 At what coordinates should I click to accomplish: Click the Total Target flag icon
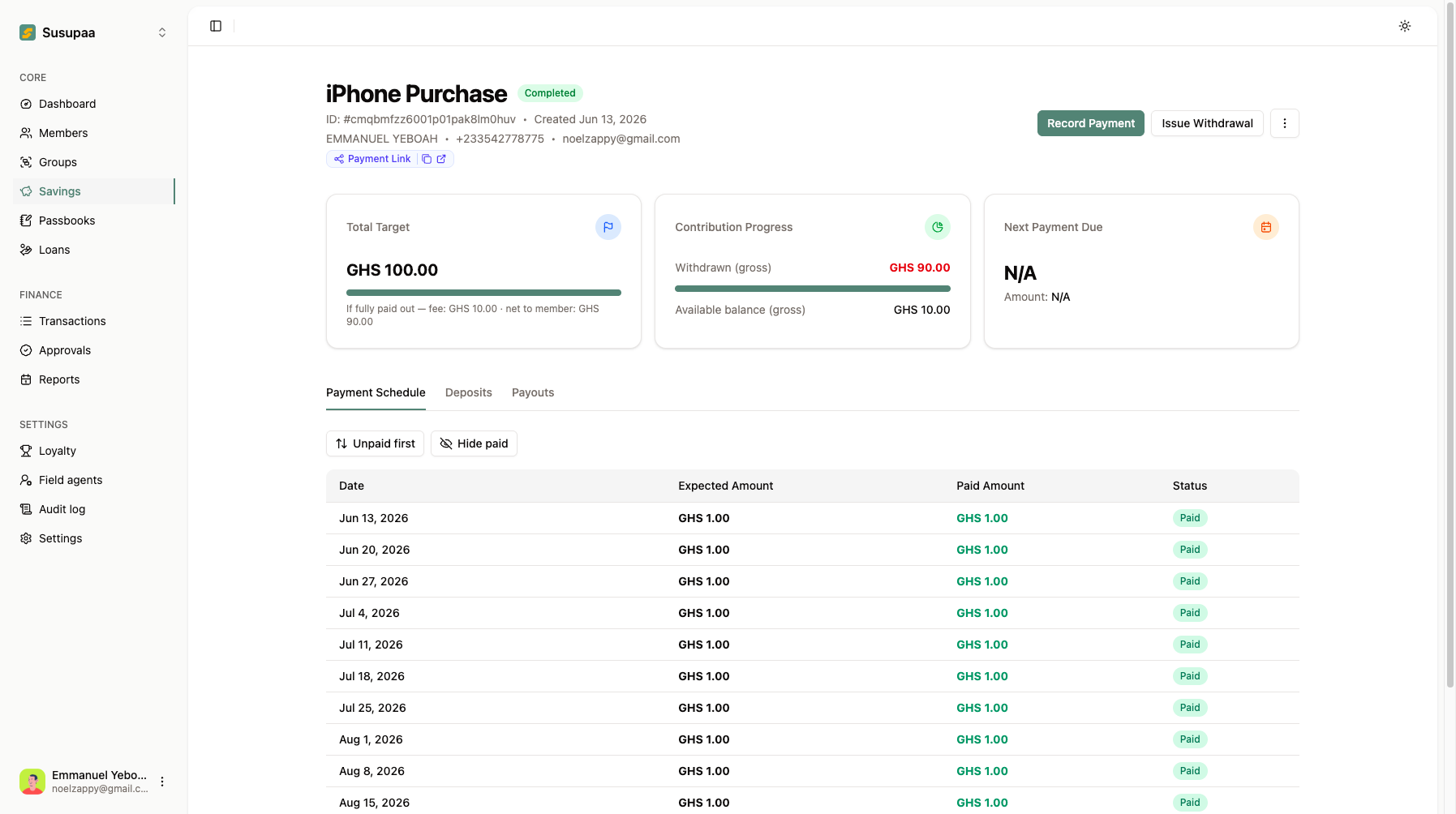[x=608, y=227]
